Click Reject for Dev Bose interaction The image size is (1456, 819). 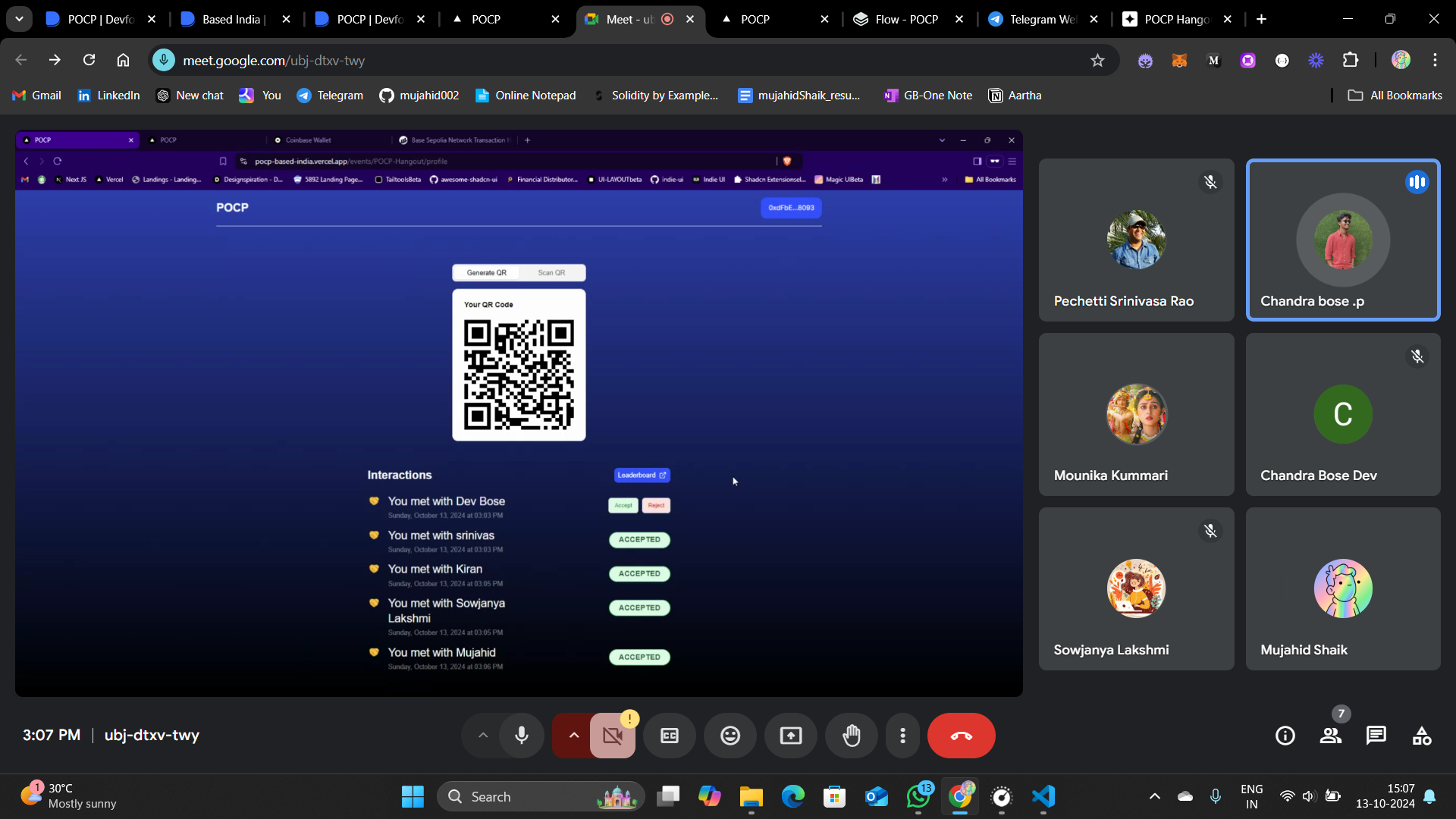click(x=656, y=506)
